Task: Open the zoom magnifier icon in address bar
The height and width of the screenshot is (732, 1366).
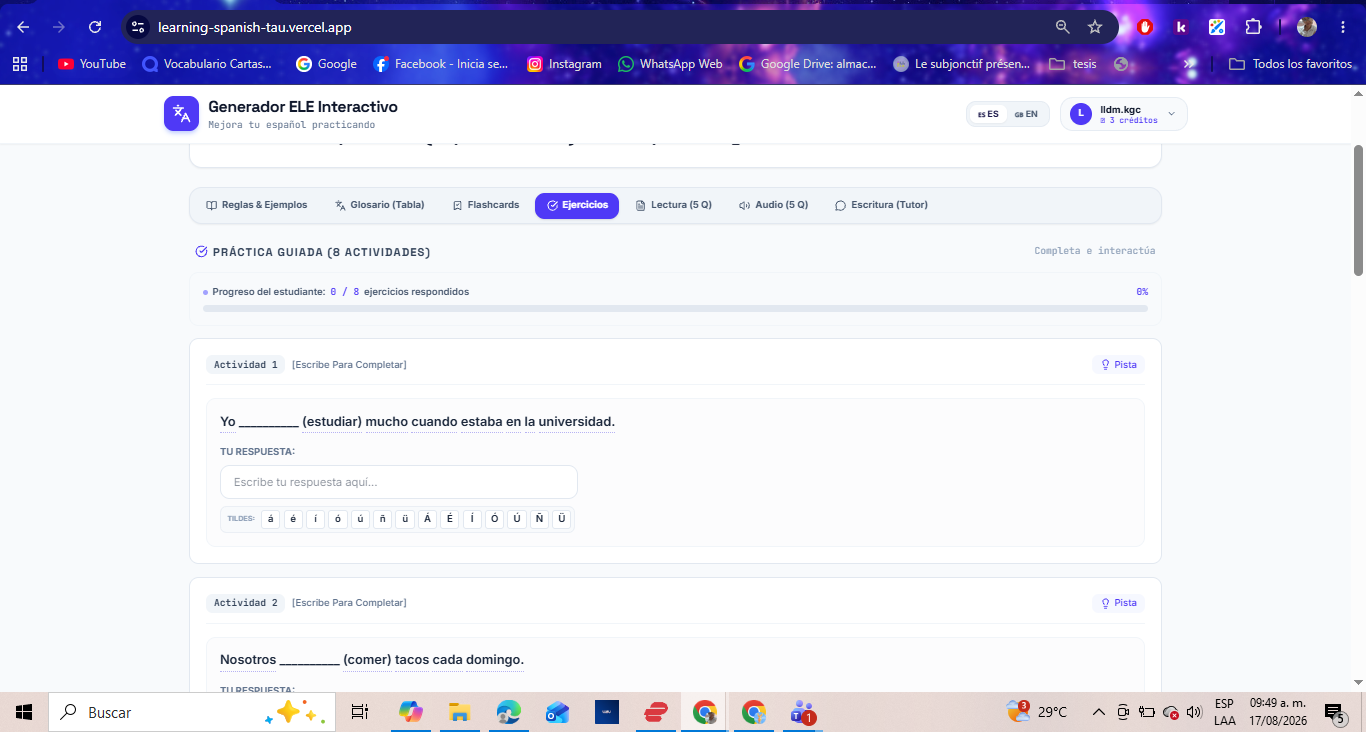Action: tap(1063, 27)
